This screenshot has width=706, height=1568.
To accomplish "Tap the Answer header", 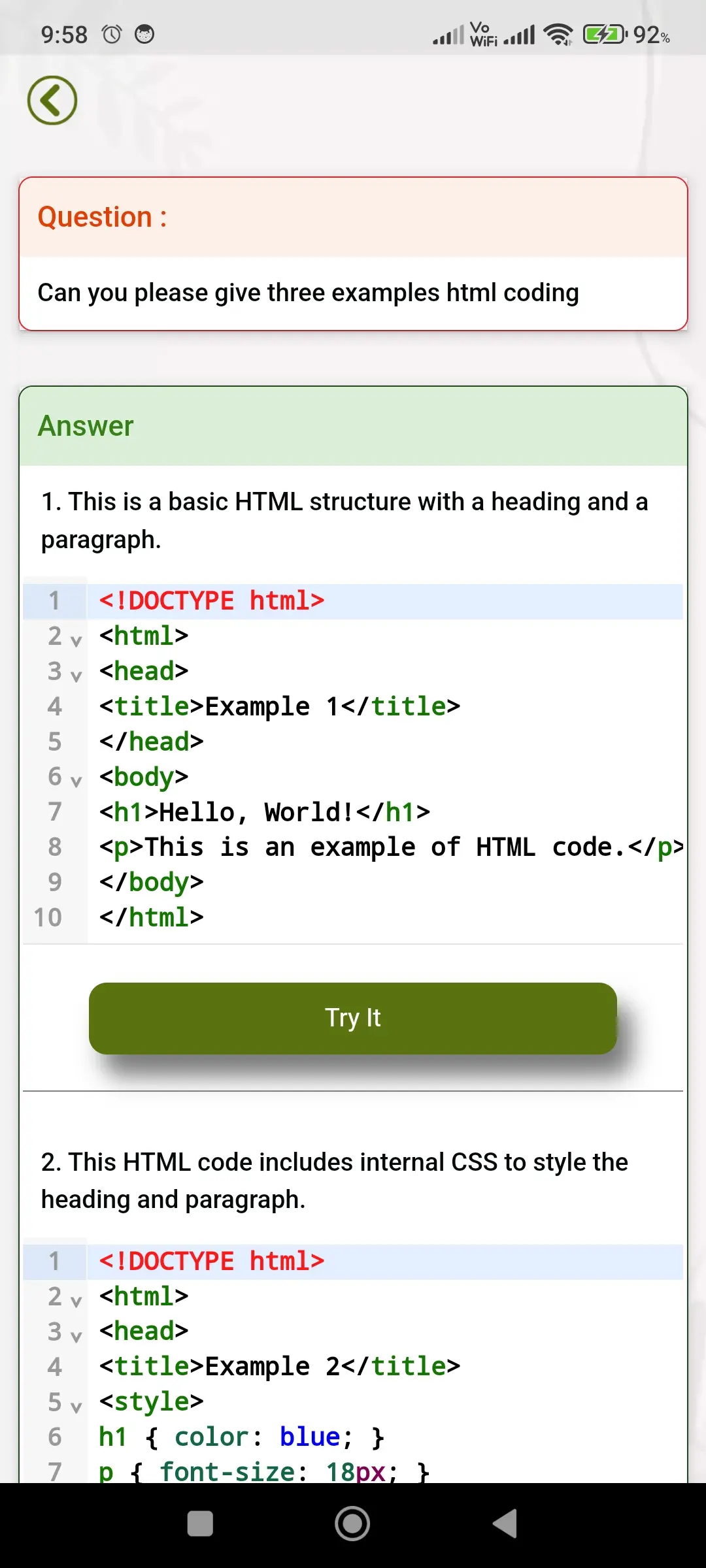I will [86, 426].
